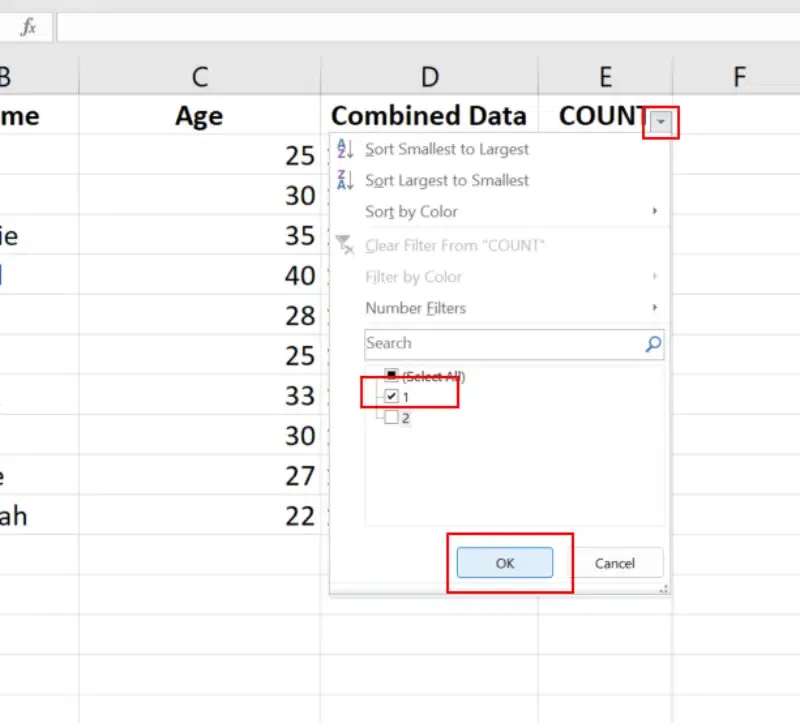
Task: Click the Age header cell
Action: 200,116
